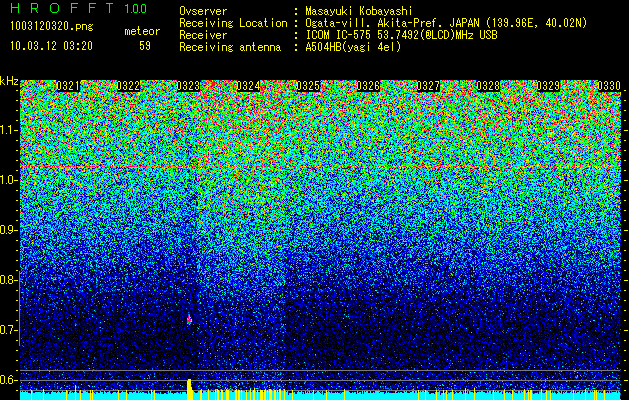Image resolution: width=629 pixels, height=400 pixels.
Task: Click the observer name Masayuki Kobayashi
Action: (x=359, y=11)
